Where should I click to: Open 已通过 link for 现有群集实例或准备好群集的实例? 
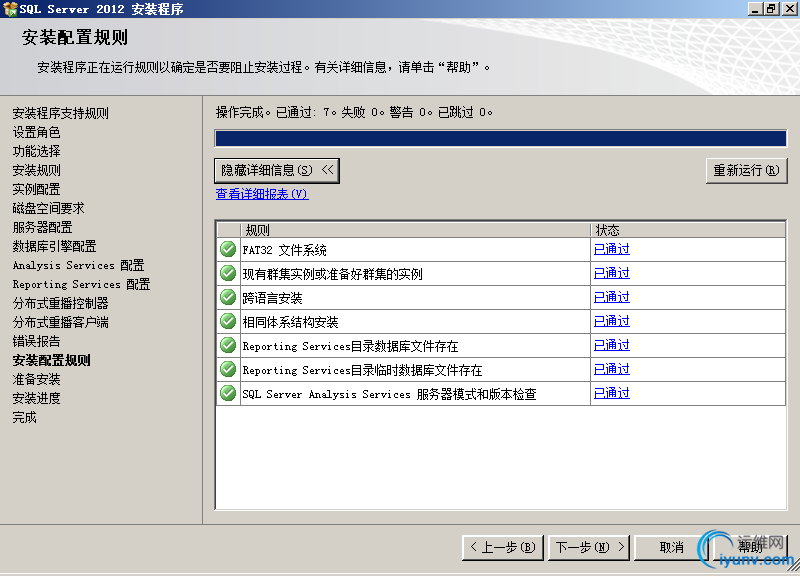tap(612, 273)
